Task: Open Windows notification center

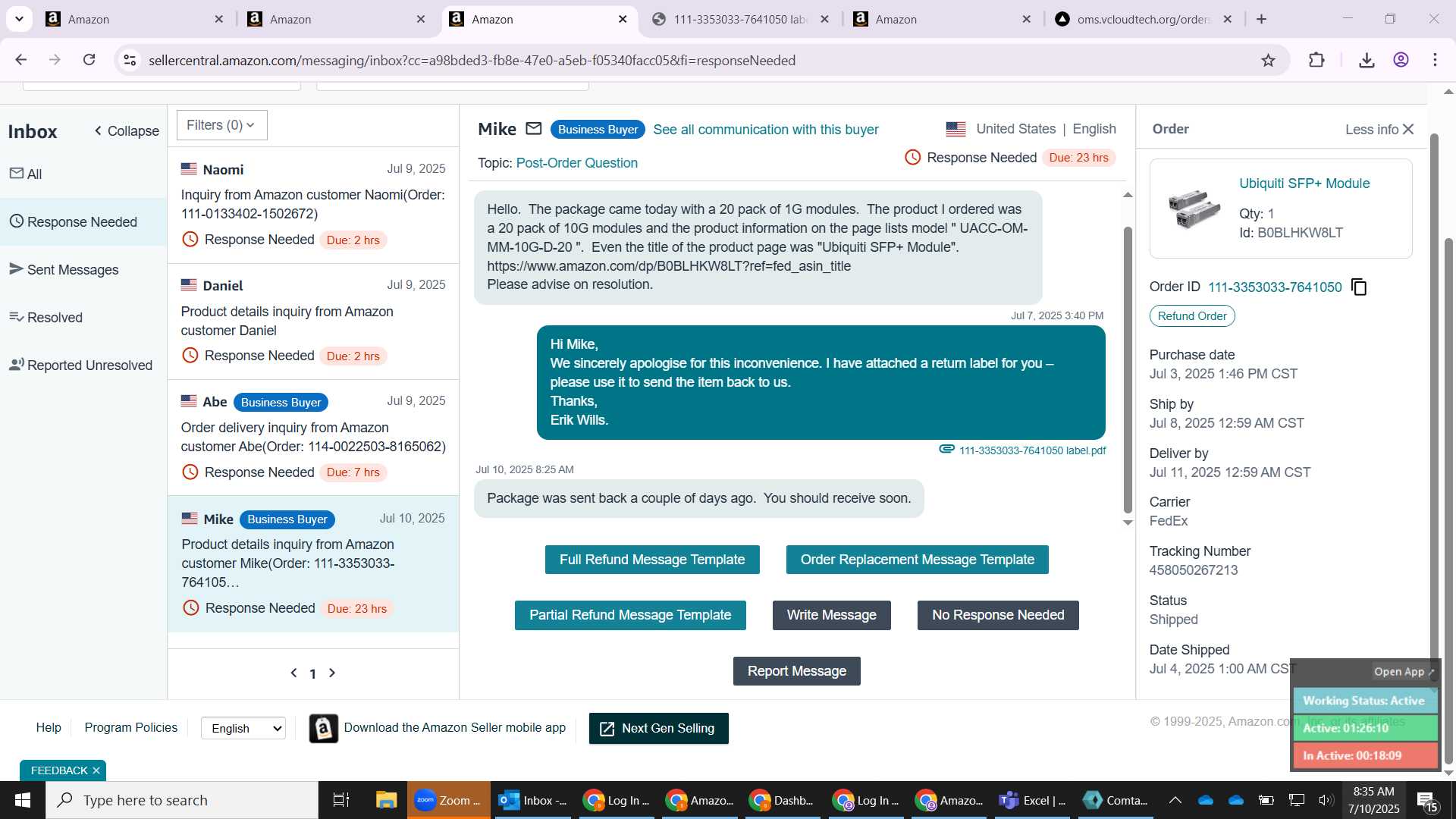Action: coord(1426,801)
